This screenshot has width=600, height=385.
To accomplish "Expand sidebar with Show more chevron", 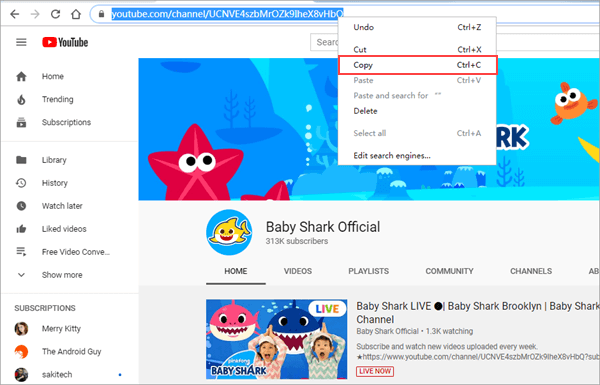I will pyautogui.click(x=21, y=275).
